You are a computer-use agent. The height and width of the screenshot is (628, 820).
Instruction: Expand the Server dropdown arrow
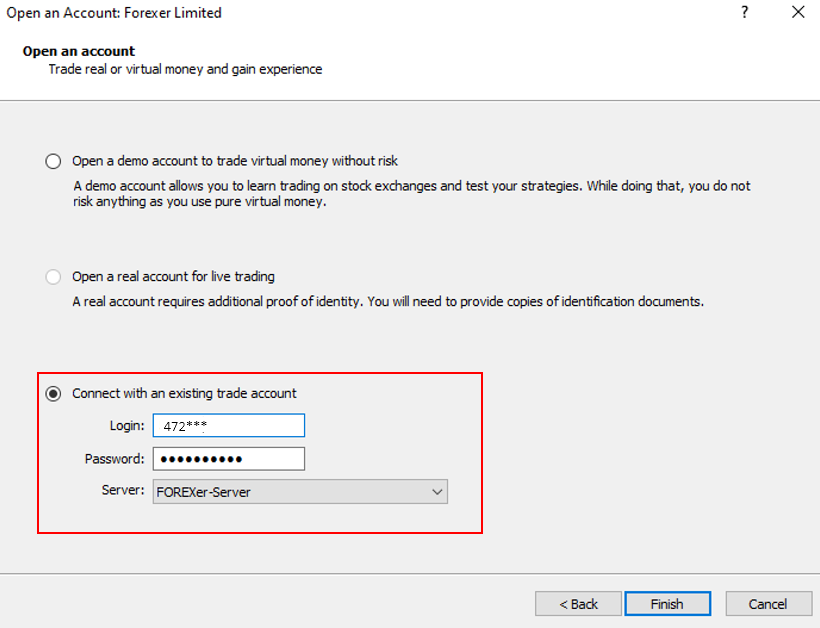pos(436,492)
